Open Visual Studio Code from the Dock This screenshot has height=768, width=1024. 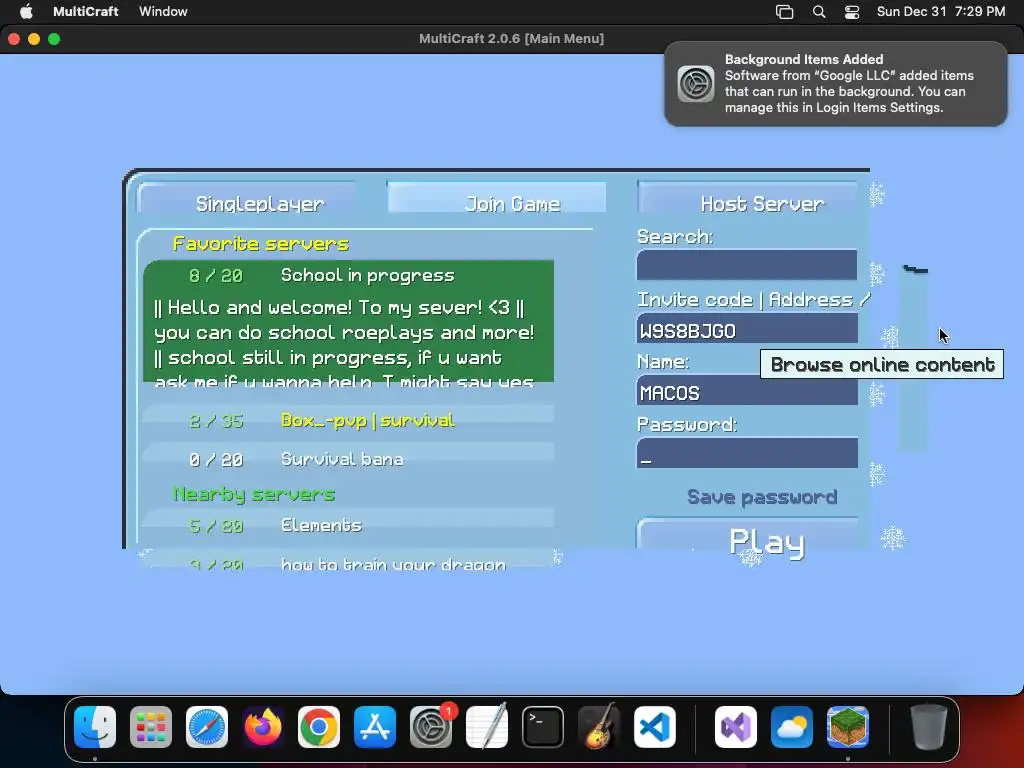click(x=654, y=727)
